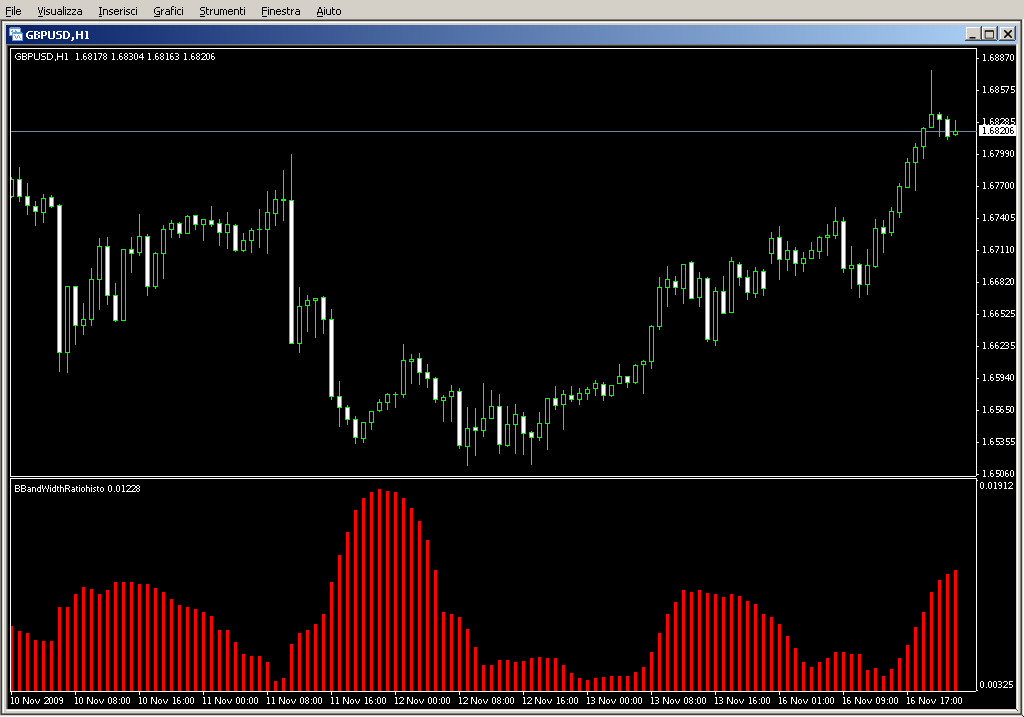Click the GBPUSD,H1 title bar text

point(57,35)
